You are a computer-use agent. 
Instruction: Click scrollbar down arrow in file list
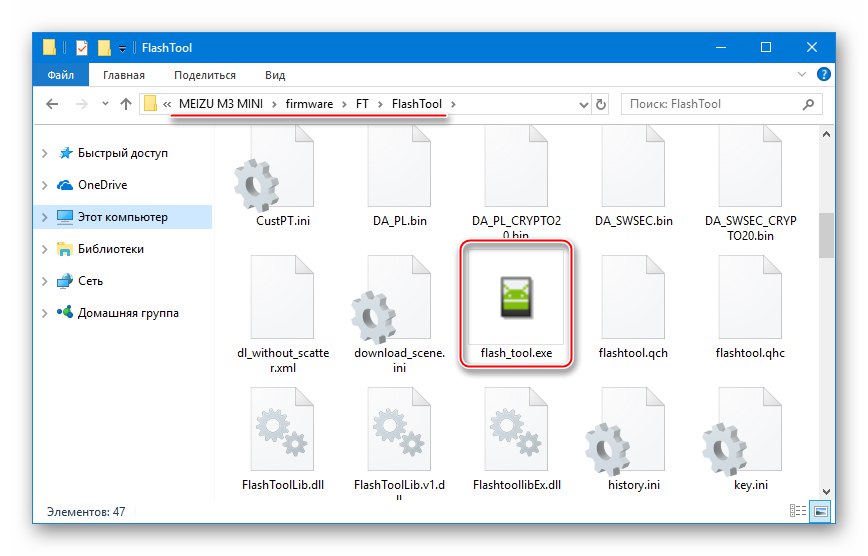(826, 491)
